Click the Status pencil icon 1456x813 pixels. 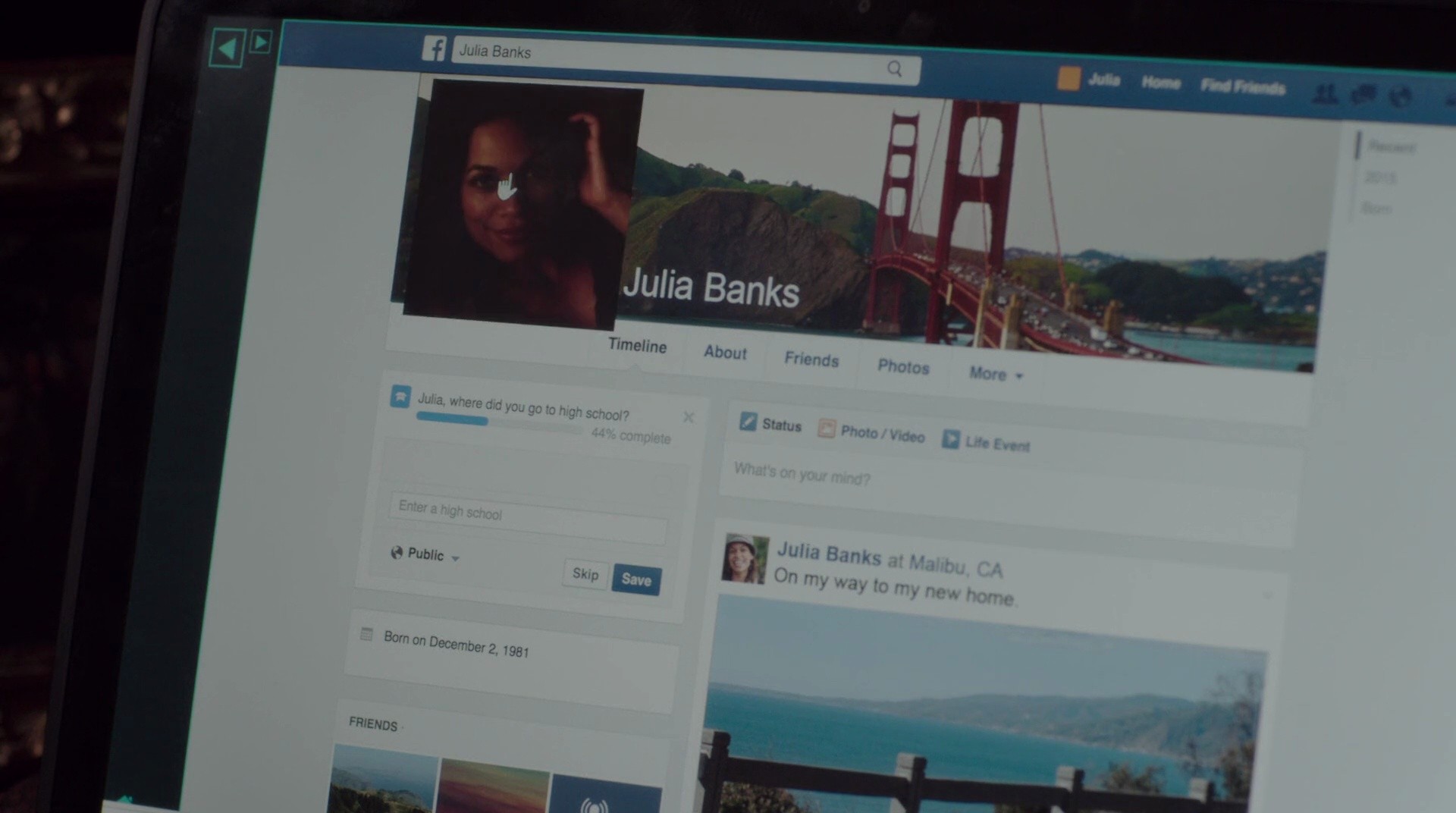748,422
